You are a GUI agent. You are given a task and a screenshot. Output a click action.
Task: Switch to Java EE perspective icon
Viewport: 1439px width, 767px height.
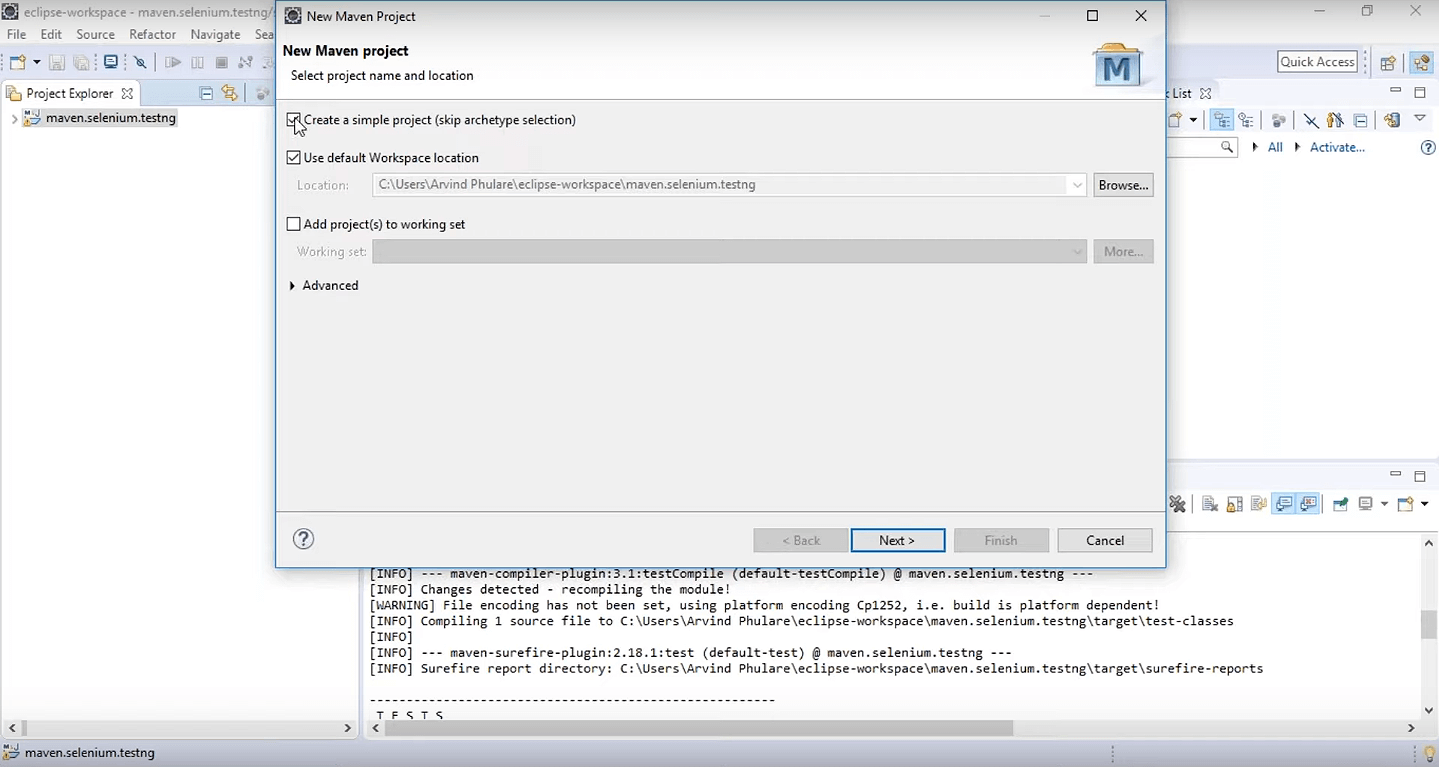click(1422, 62)
